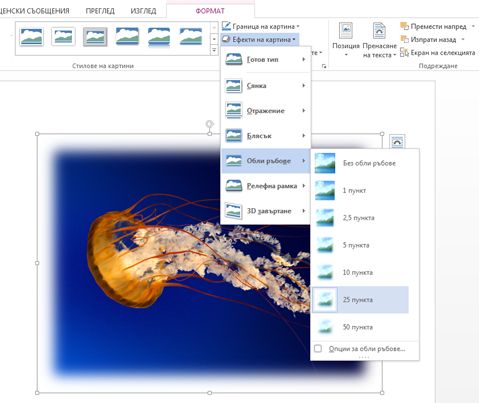Switch to the ФОРМАТ ribbon tab
479x403 pixels.
point(210,11)
